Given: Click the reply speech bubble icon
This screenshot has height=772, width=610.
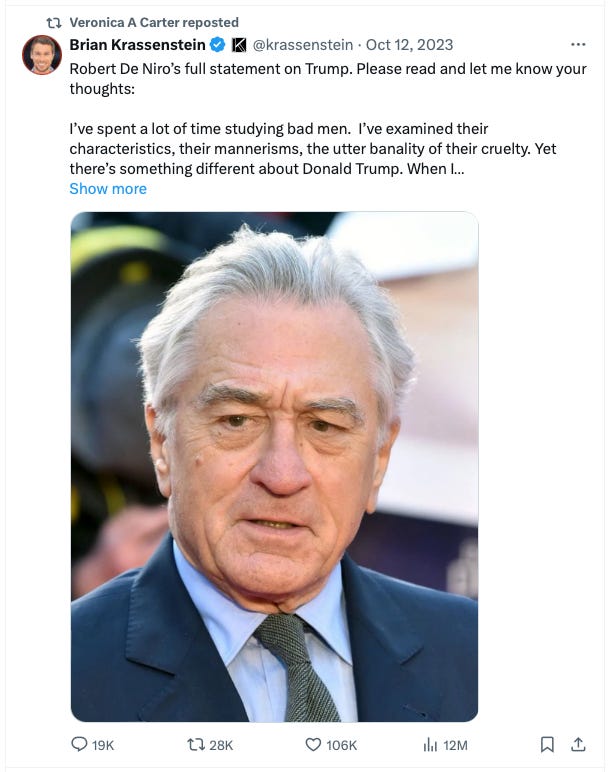Looking at the screenshot, I should click(79, 744).
